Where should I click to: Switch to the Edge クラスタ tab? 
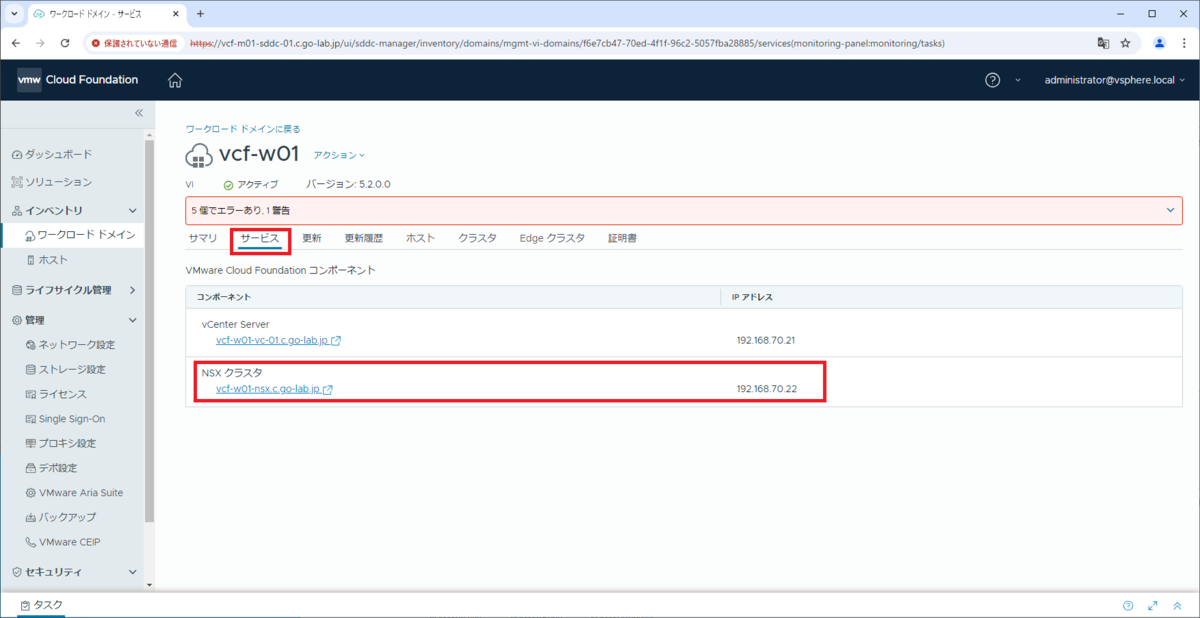[x=552, y=238]
